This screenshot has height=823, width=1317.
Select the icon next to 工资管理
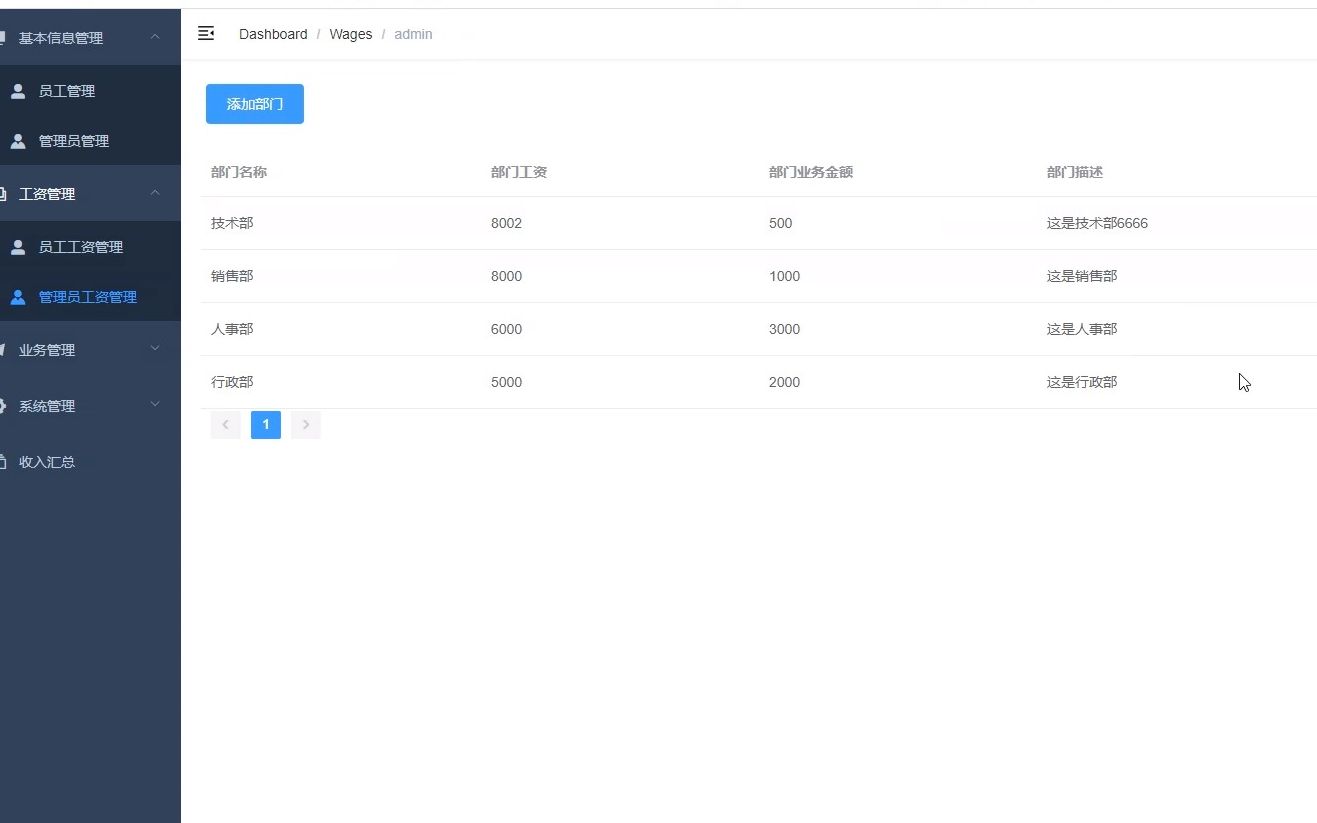click(x=4, y=193)
